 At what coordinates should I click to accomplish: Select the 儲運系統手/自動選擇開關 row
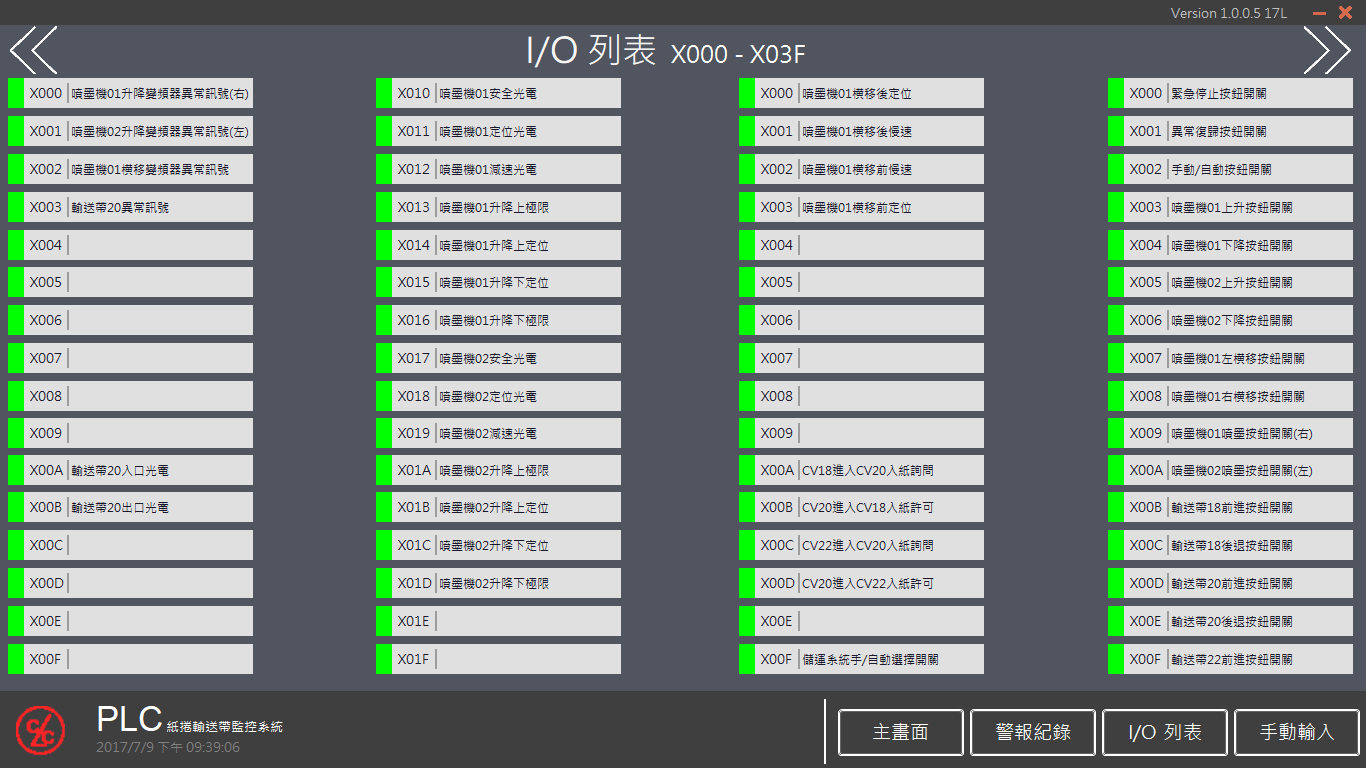(868, 659)
